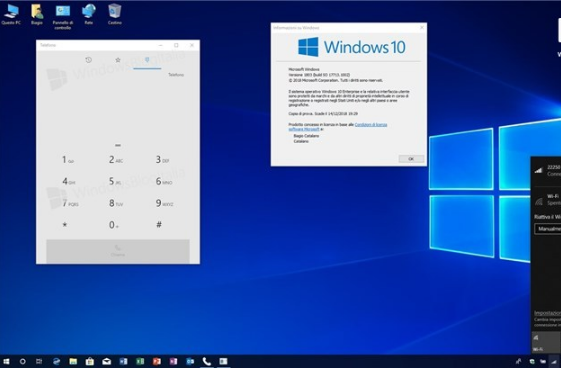561x368 pixels.
Task: Dial digit 8 TUV on the keypad
Action: (x=116, y=203)
